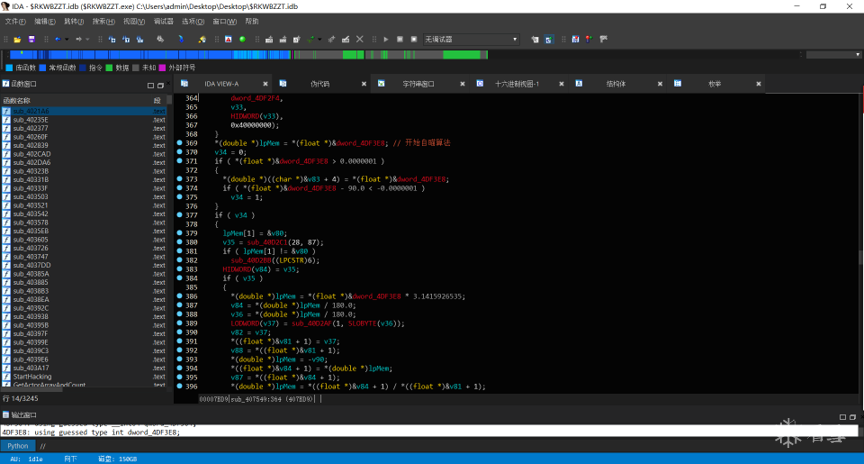Switch to the 伪代码 pseudocode tab
This screenshot has width=864, height=464.
(319, 84)
